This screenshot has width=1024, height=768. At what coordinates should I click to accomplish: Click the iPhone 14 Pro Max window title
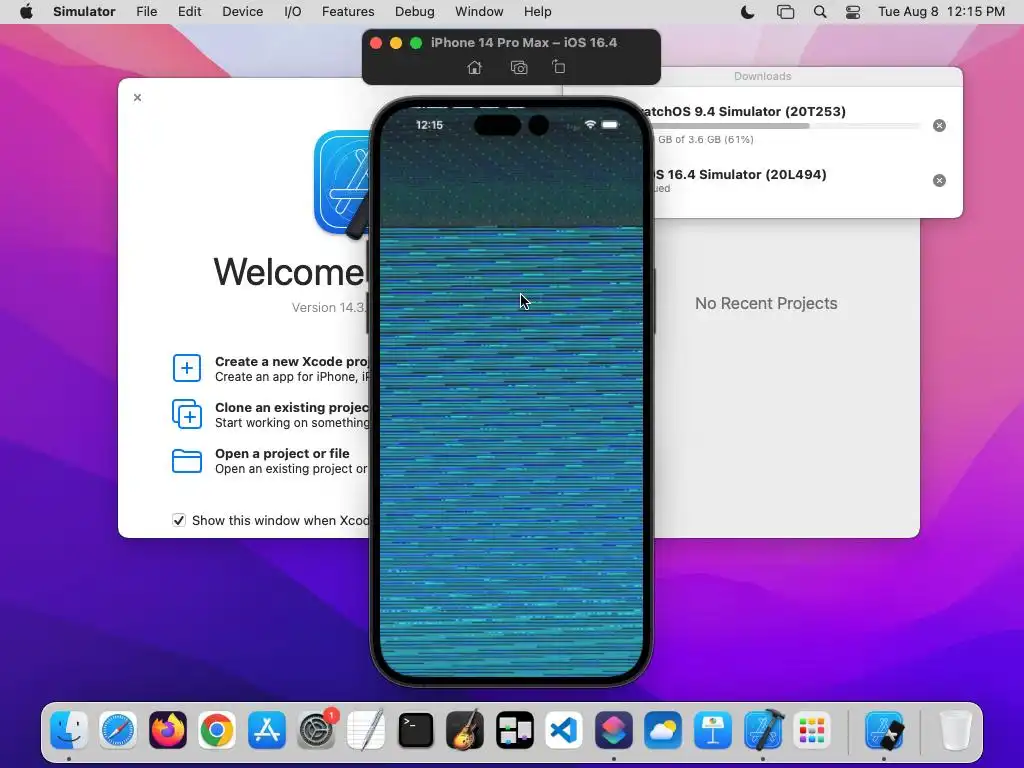click(x=524, y=42)
